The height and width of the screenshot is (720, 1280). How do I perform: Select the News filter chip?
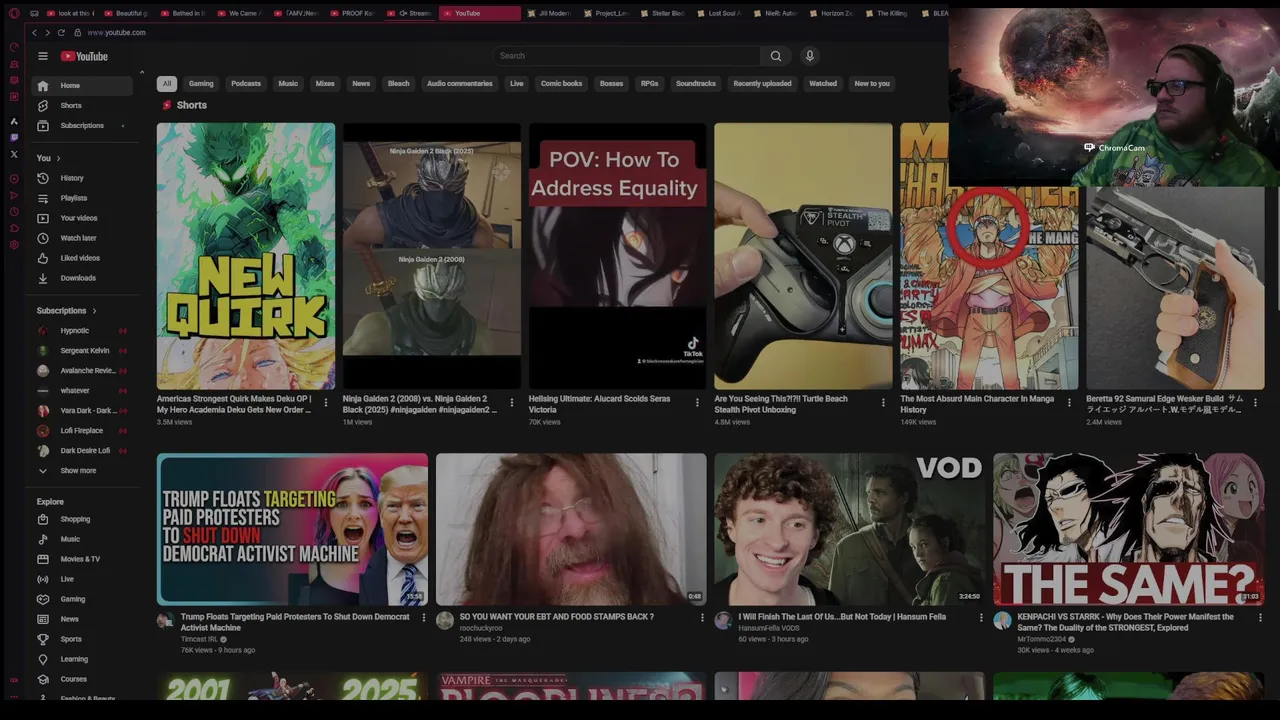coord(361,84)
